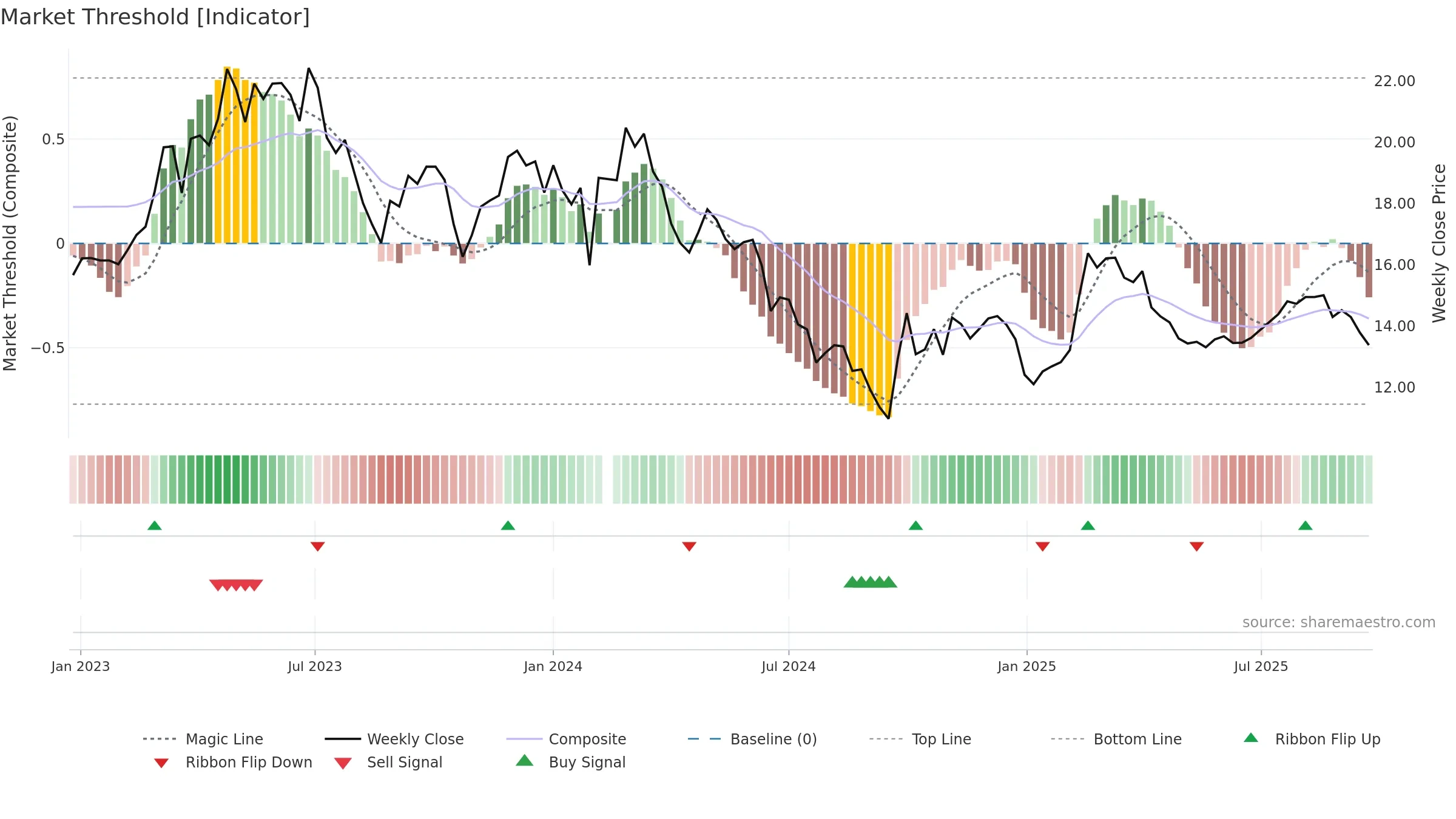Click Ribbon Flip Up marker near Feb 2025

click(1088, 525)
